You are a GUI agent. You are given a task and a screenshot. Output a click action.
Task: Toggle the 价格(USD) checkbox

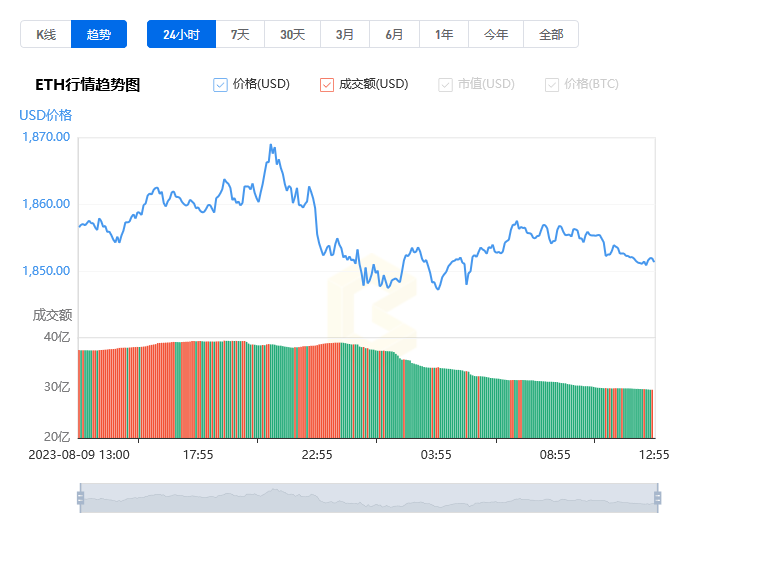(x=220, y=85)
